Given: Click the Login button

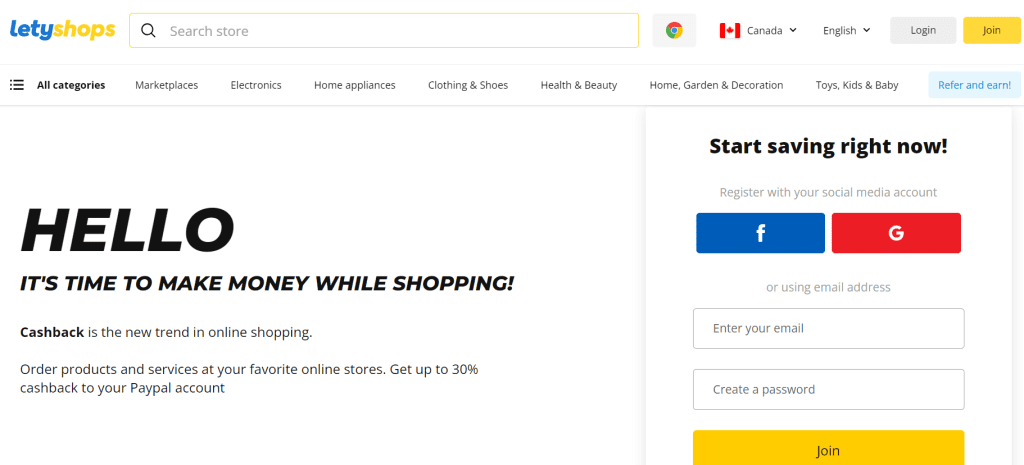Looking at the screenshot, I should click(x=923, y=30).
